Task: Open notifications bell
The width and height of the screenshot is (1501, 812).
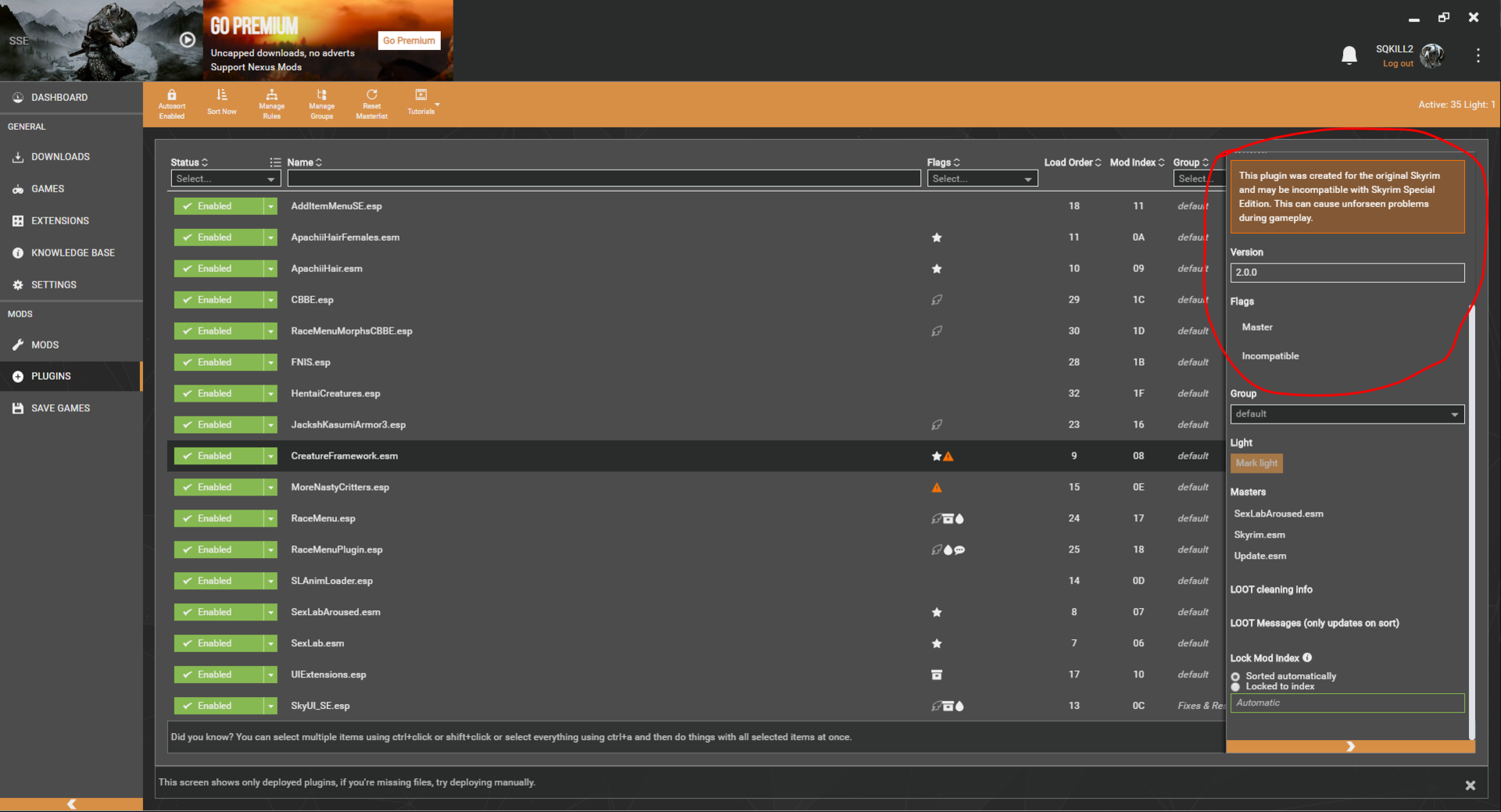Action: 1349,55
